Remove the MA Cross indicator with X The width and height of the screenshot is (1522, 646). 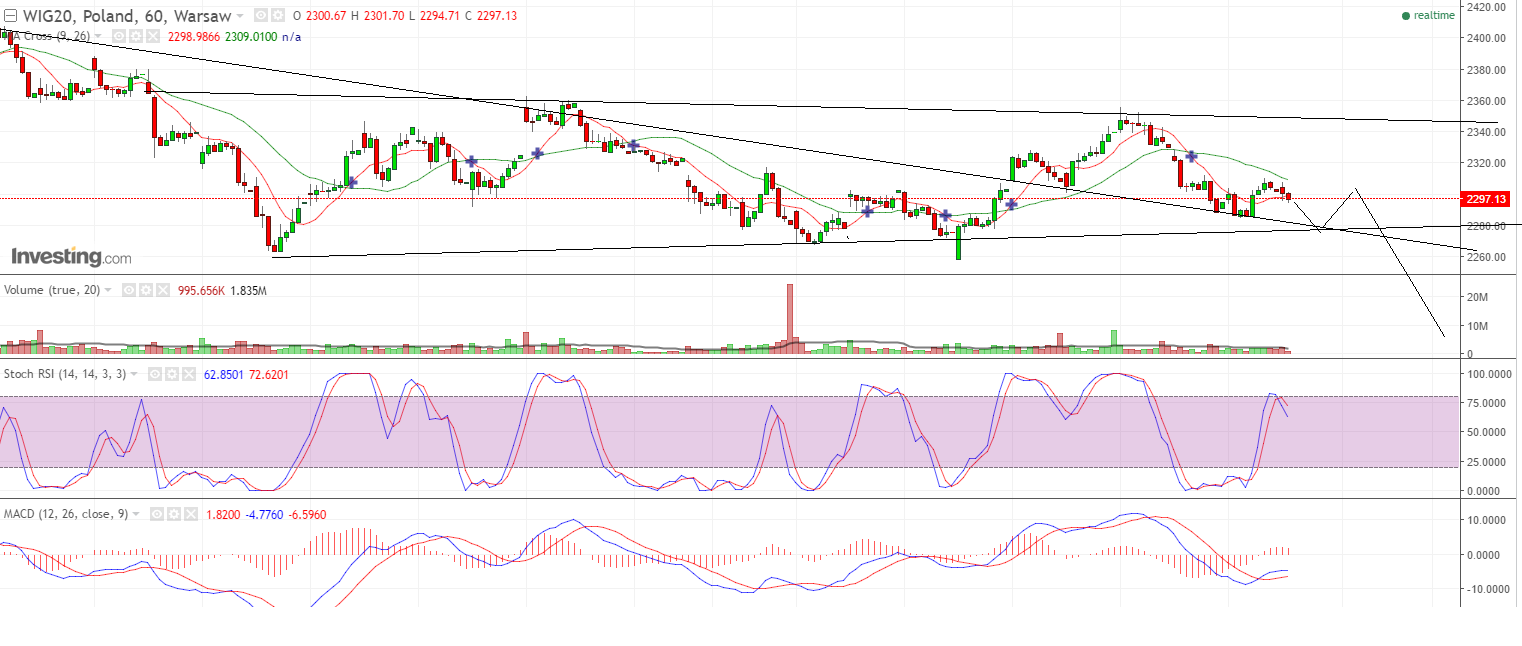153,36
